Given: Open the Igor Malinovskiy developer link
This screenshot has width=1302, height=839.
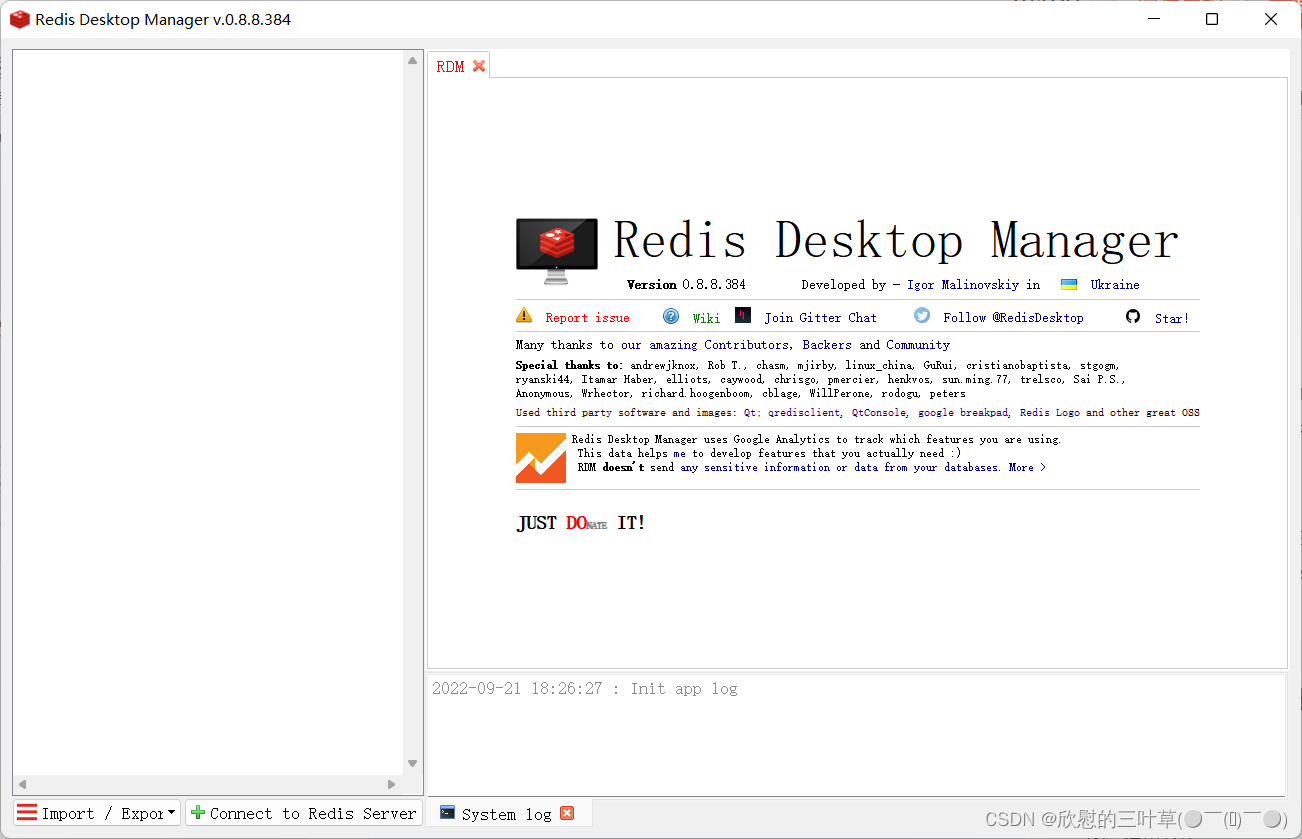Looking at the screenshot, I should 963,285.
